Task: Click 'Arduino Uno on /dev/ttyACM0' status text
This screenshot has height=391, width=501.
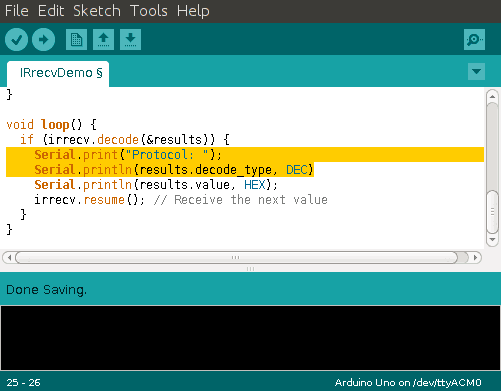Action: coord(408,382)
